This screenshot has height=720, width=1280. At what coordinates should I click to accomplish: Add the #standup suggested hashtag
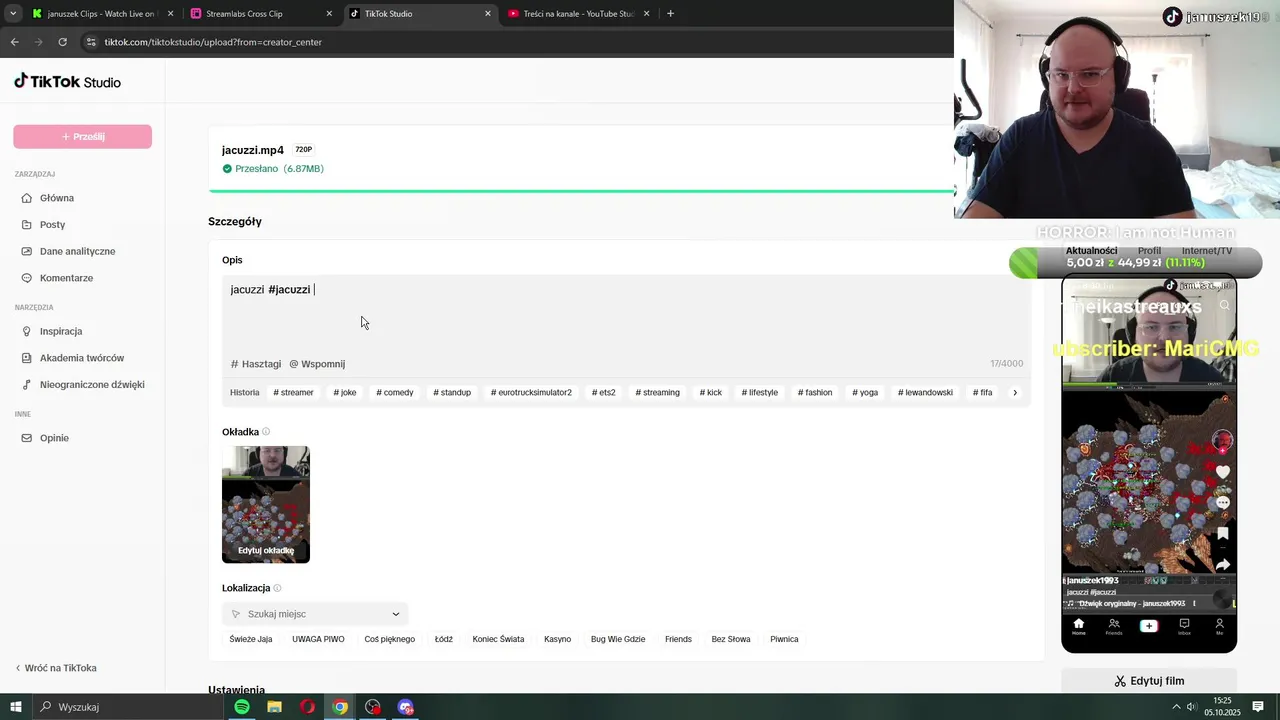tap(452, 392)
